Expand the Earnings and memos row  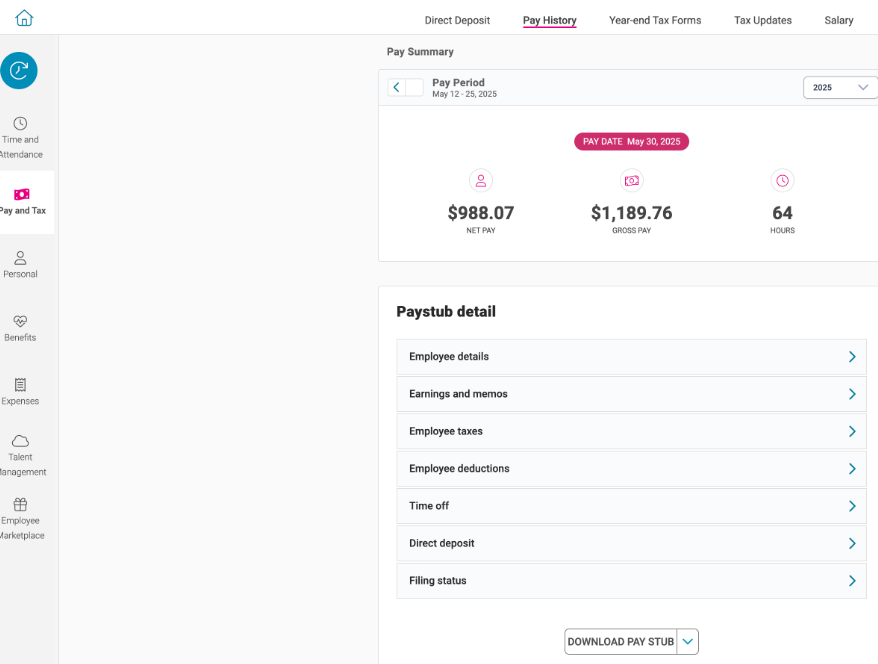631,394
